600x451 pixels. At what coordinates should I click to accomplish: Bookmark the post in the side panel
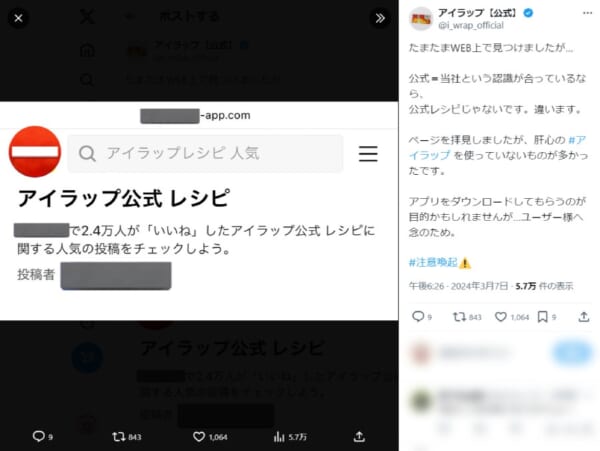(x=543, y=317)
